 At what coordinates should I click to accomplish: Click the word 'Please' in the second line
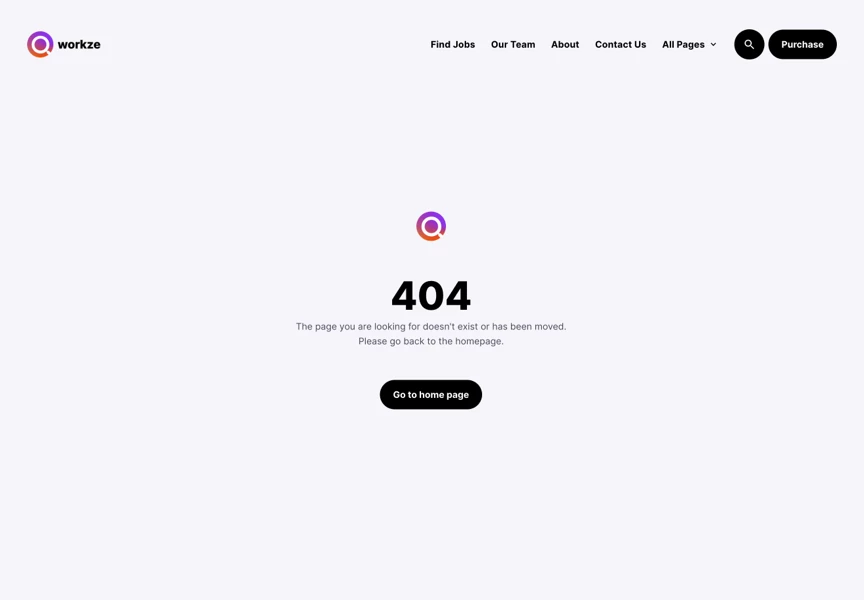pos(372,342)
